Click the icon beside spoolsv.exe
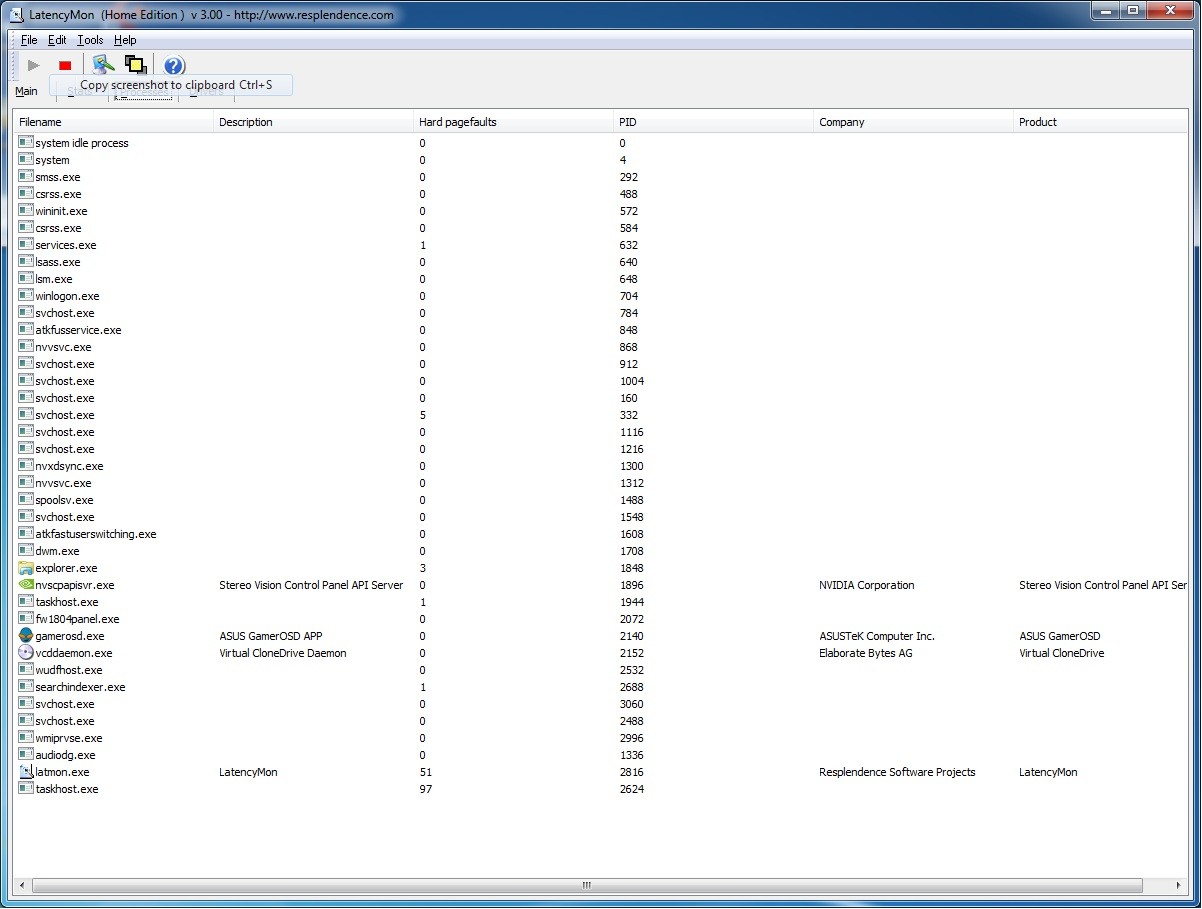1202x909 pixels. tap(26, 500)
